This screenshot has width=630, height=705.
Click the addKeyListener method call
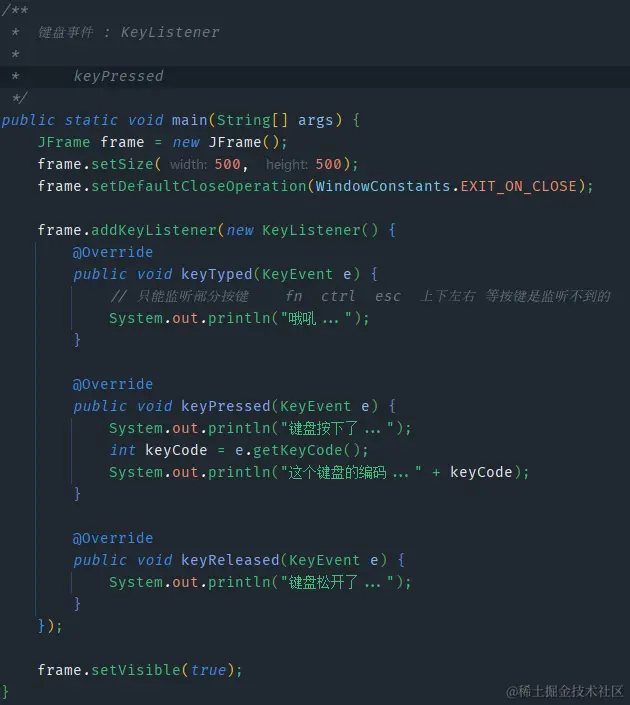pos(154,230)
